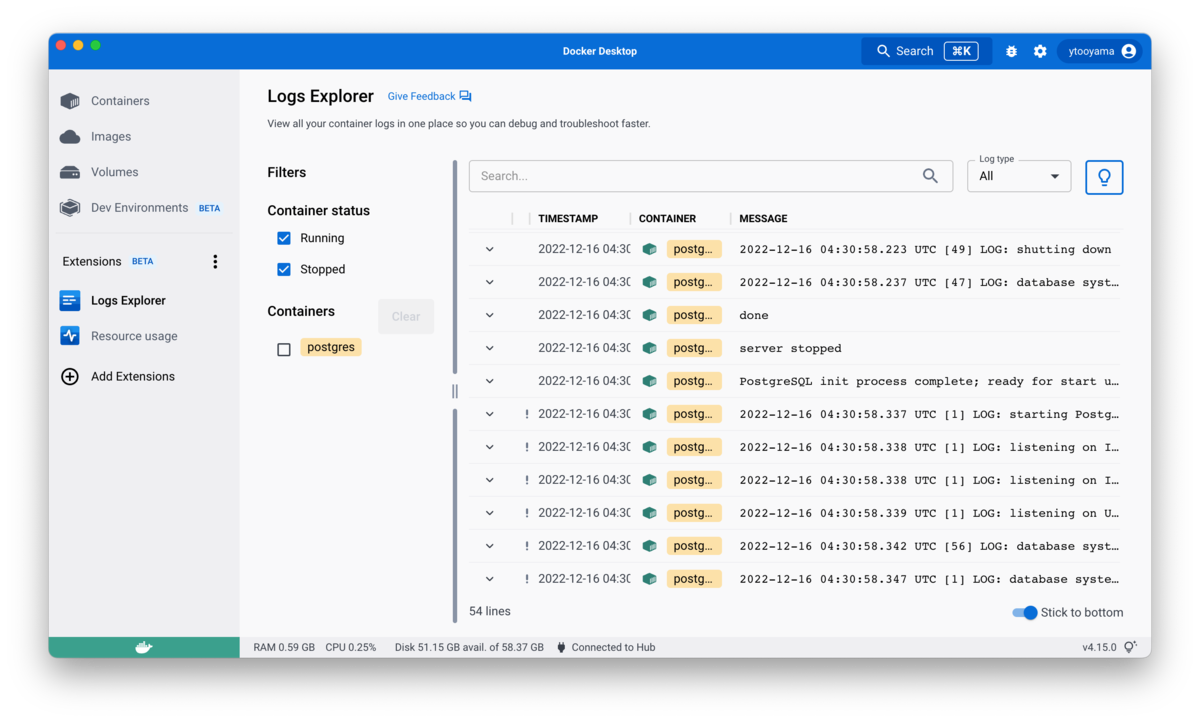1200x722 pixels.
Task: Click the Docker whale icon in status bar
Action: click(x=144, y=648)
